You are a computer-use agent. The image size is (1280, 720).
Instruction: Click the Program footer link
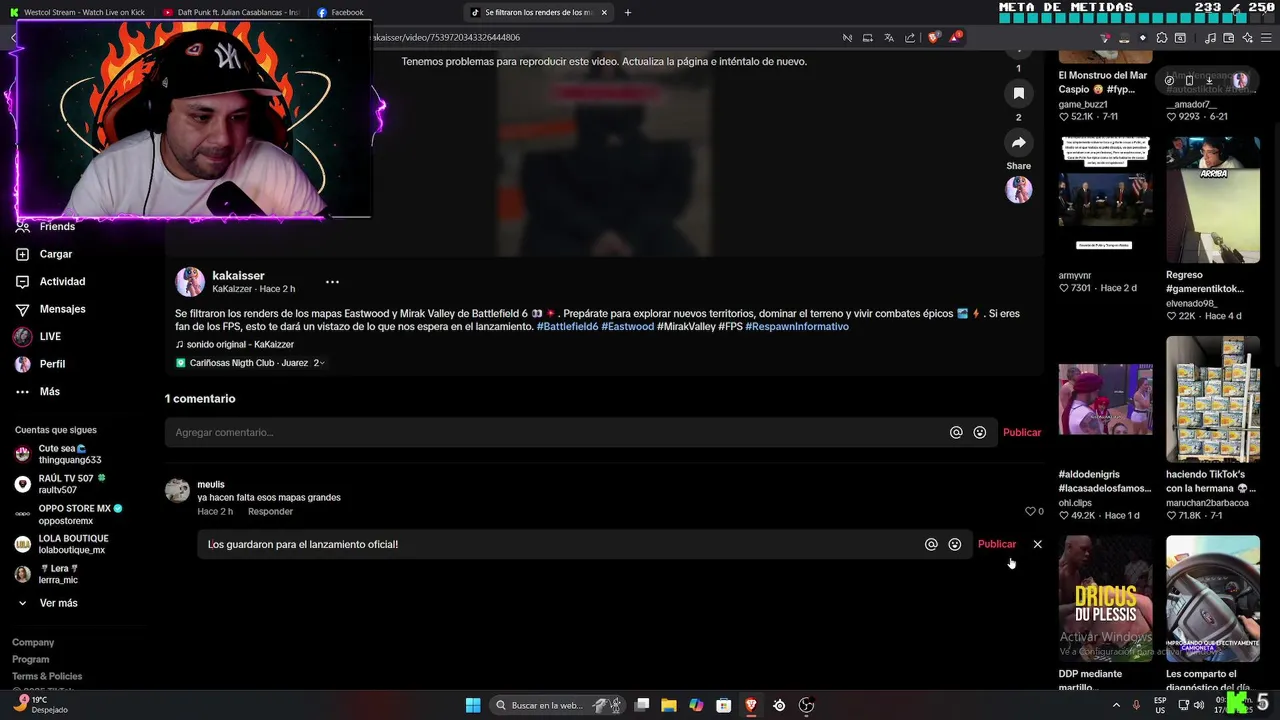pyautogui.click(x=30, y=660)
